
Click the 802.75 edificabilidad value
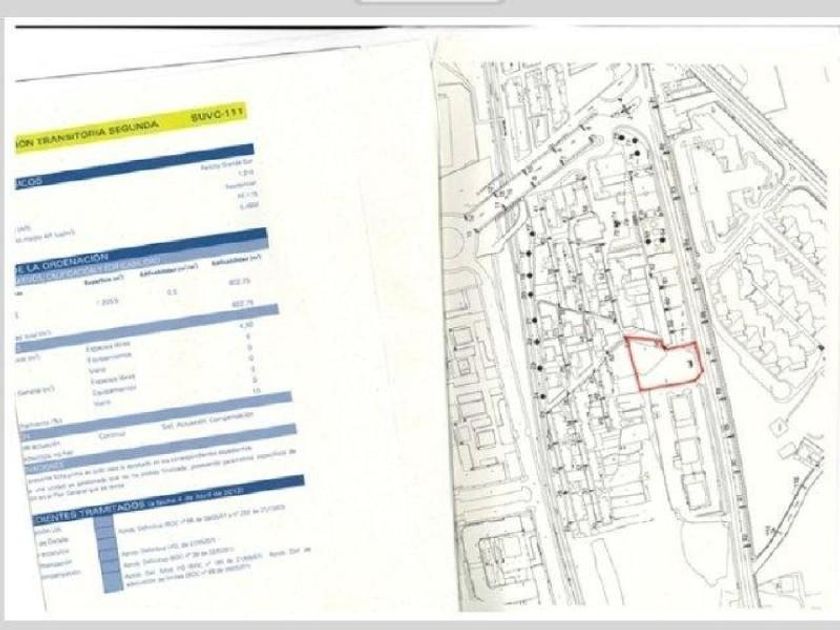(x=240, y=282)
